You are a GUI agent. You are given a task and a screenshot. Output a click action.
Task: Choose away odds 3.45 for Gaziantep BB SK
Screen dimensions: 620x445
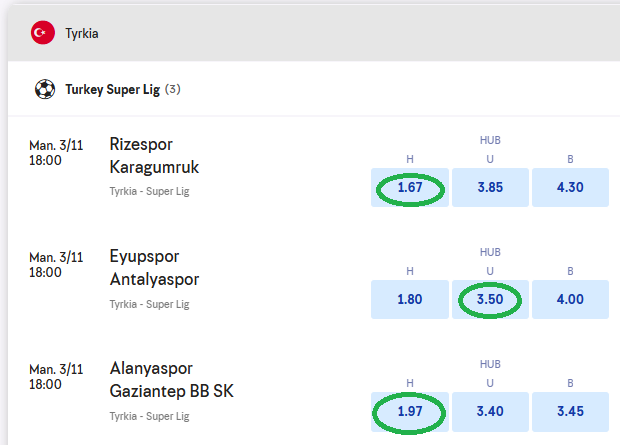coord(570,411)
